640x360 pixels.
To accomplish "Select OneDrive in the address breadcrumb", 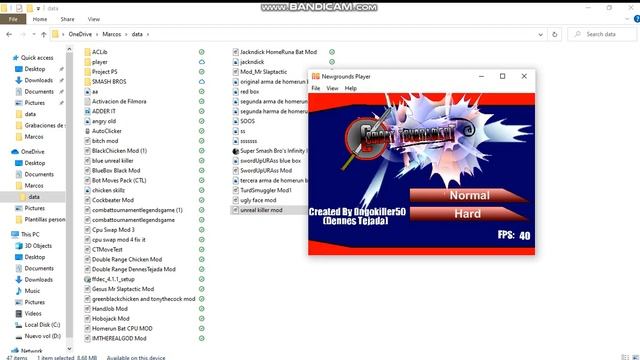I will pos(80,34).
